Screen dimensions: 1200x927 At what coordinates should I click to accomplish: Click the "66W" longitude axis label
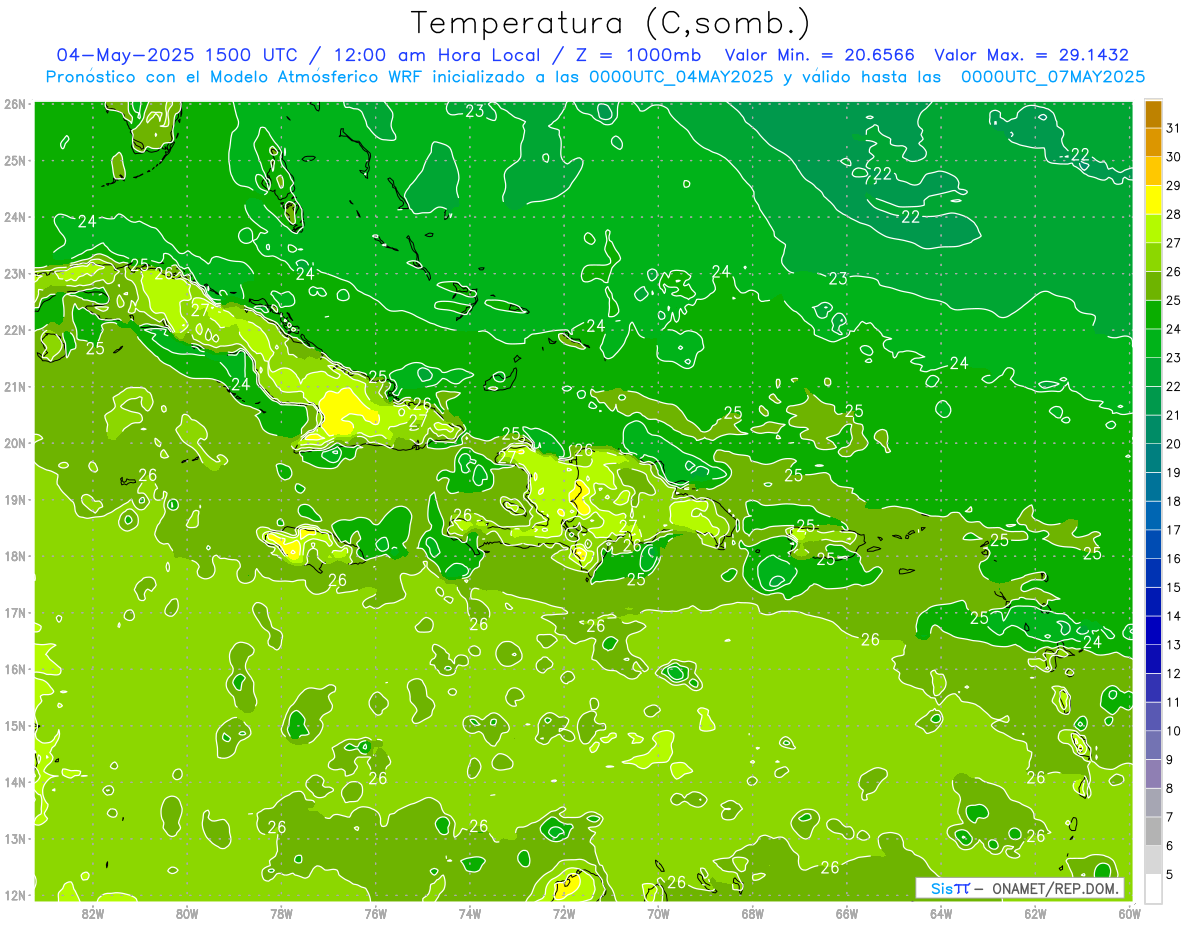tap(846, 913)
